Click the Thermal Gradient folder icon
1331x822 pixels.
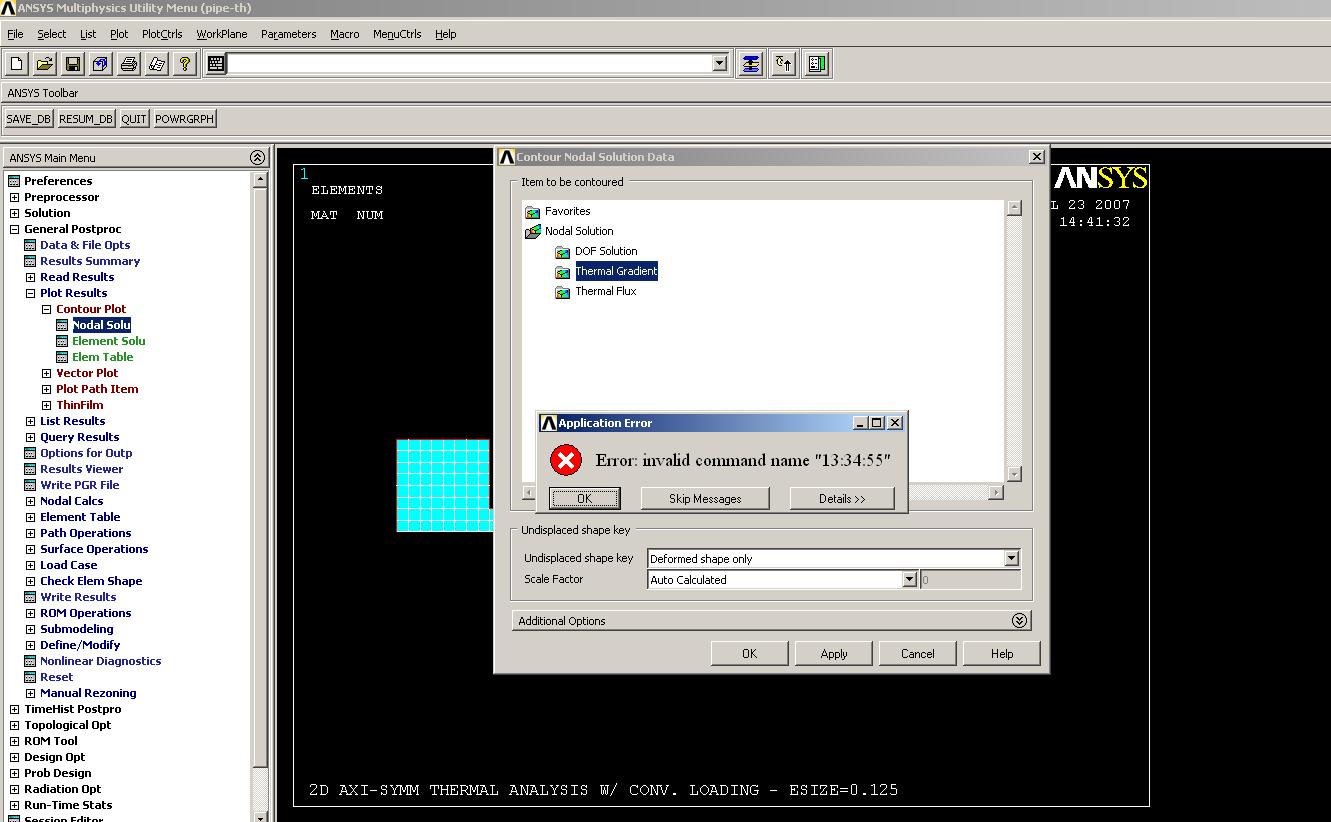[562, 272]
